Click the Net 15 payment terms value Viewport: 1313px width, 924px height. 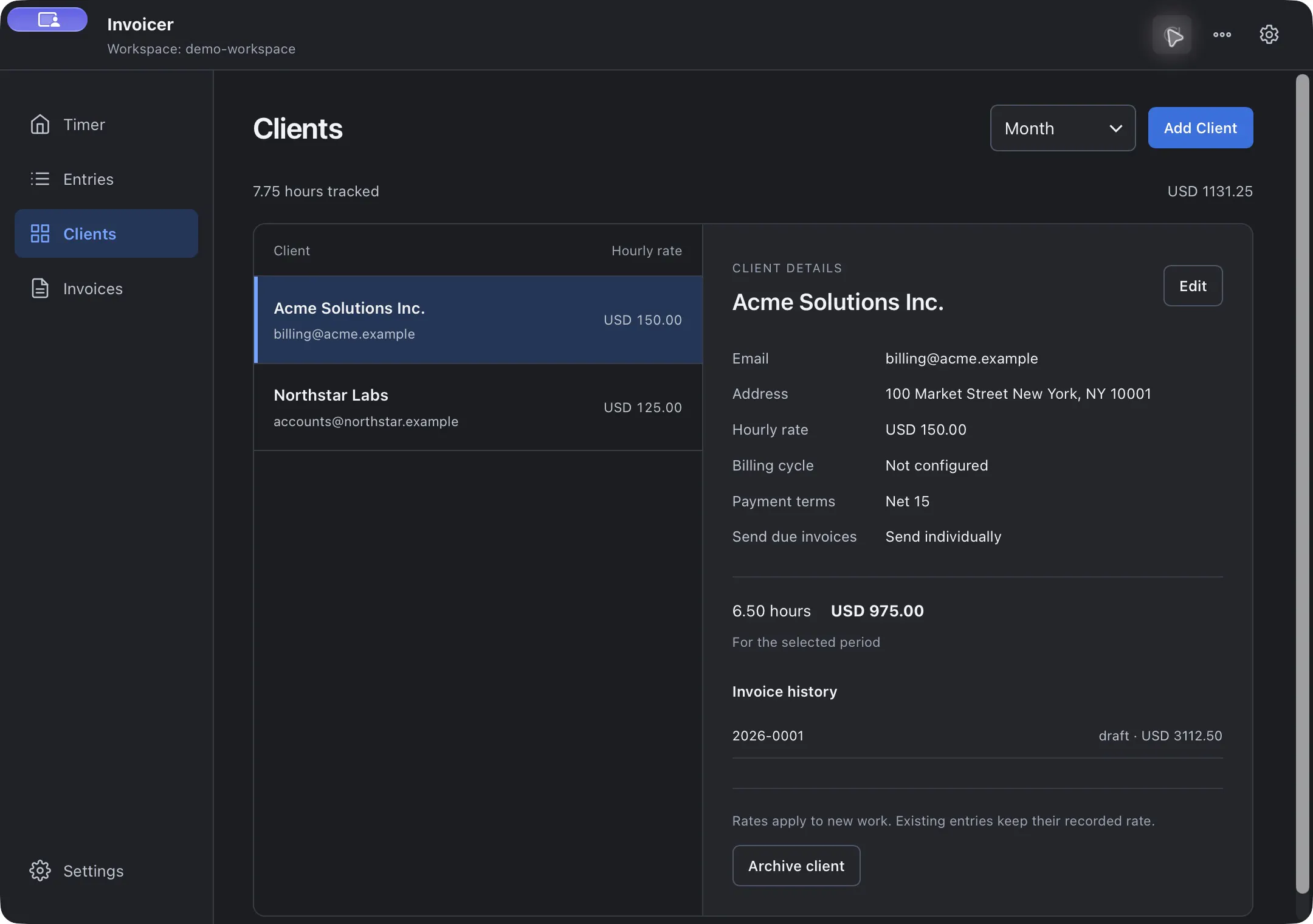point(908,502)
